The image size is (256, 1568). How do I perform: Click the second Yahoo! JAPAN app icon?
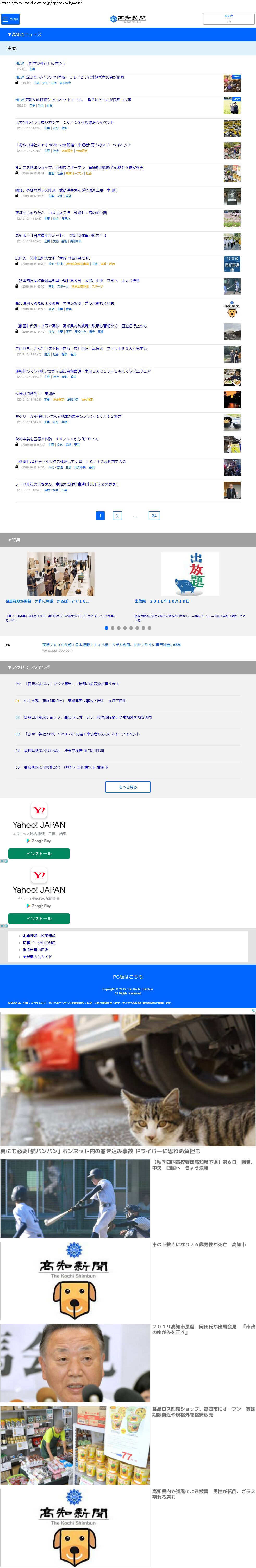pos(39,875)
